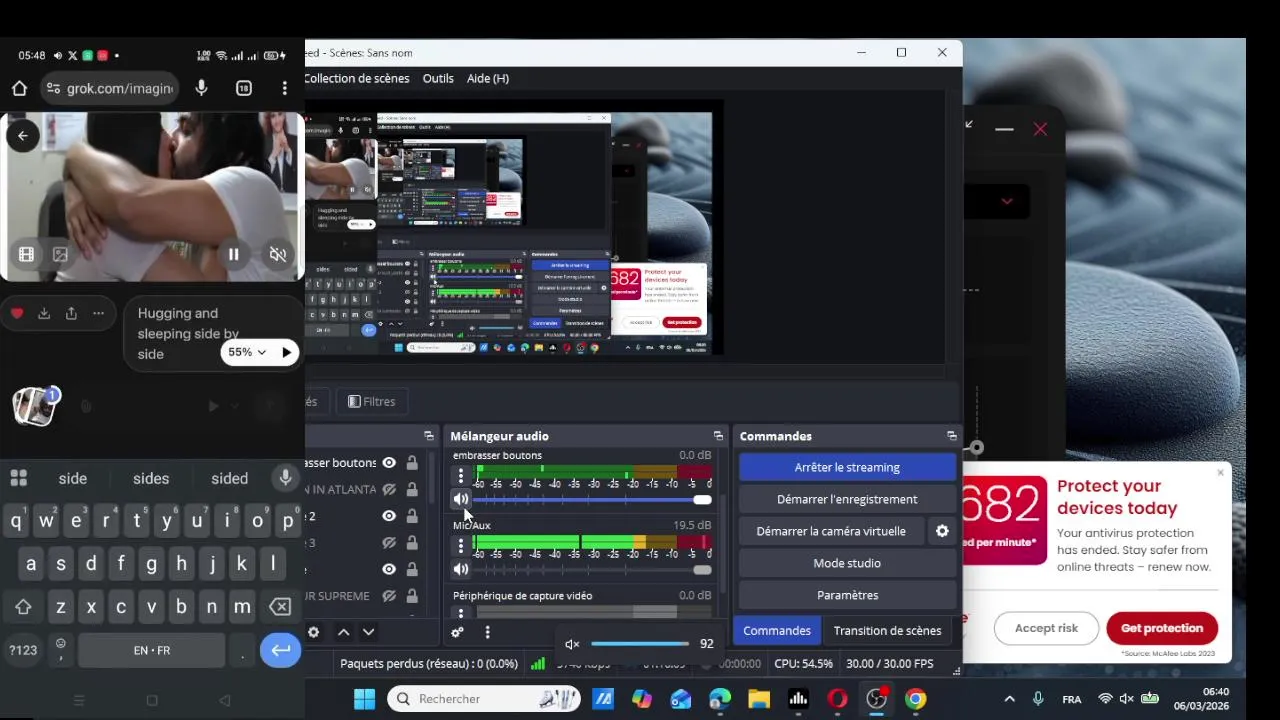The image size is (1280, 720).
Task: Open the Collection de scènes menu
Action: (357, 78)
